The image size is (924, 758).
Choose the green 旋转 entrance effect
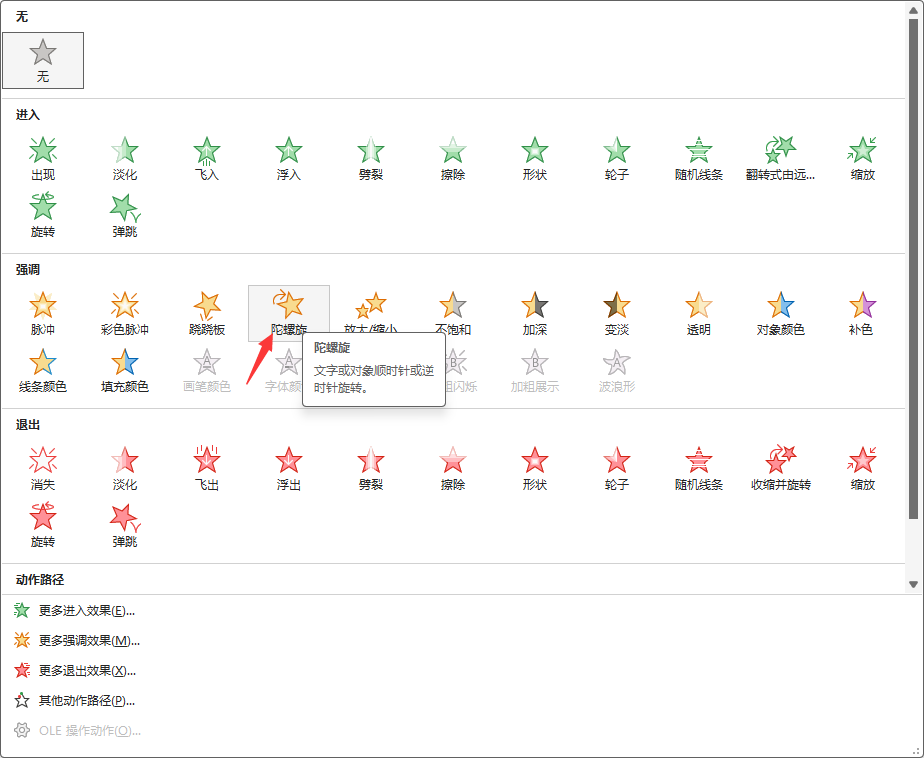coord(43,216)
